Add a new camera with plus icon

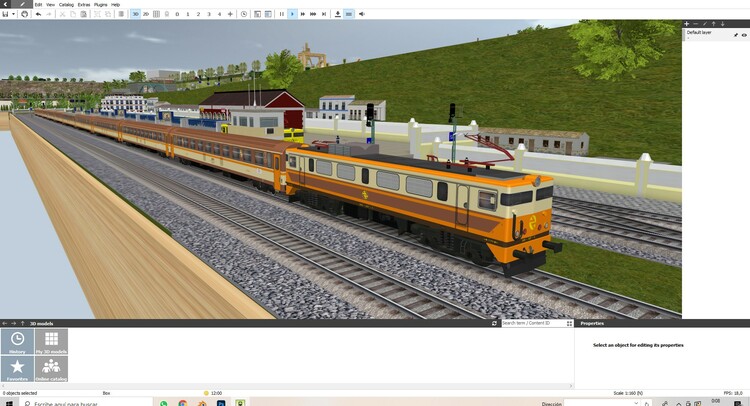230,14
